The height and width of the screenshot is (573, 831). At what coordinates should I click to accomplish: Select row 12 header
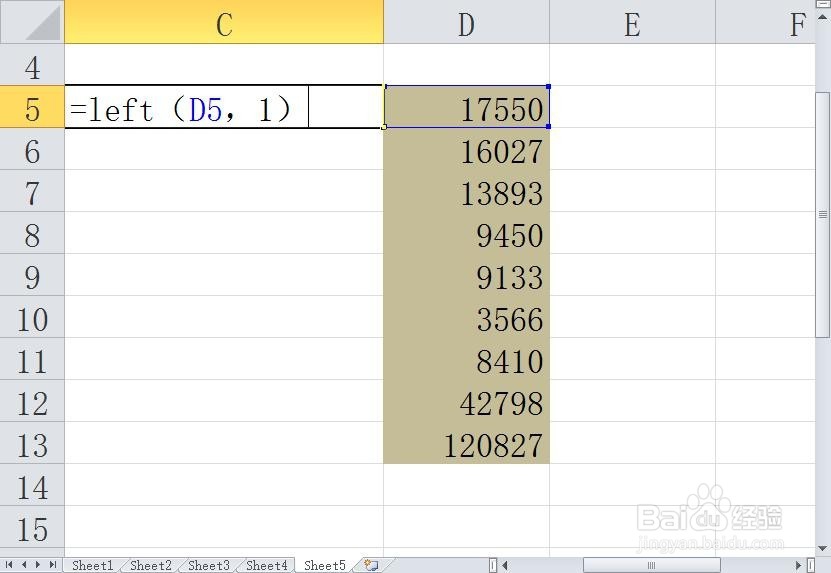[32, 401]
